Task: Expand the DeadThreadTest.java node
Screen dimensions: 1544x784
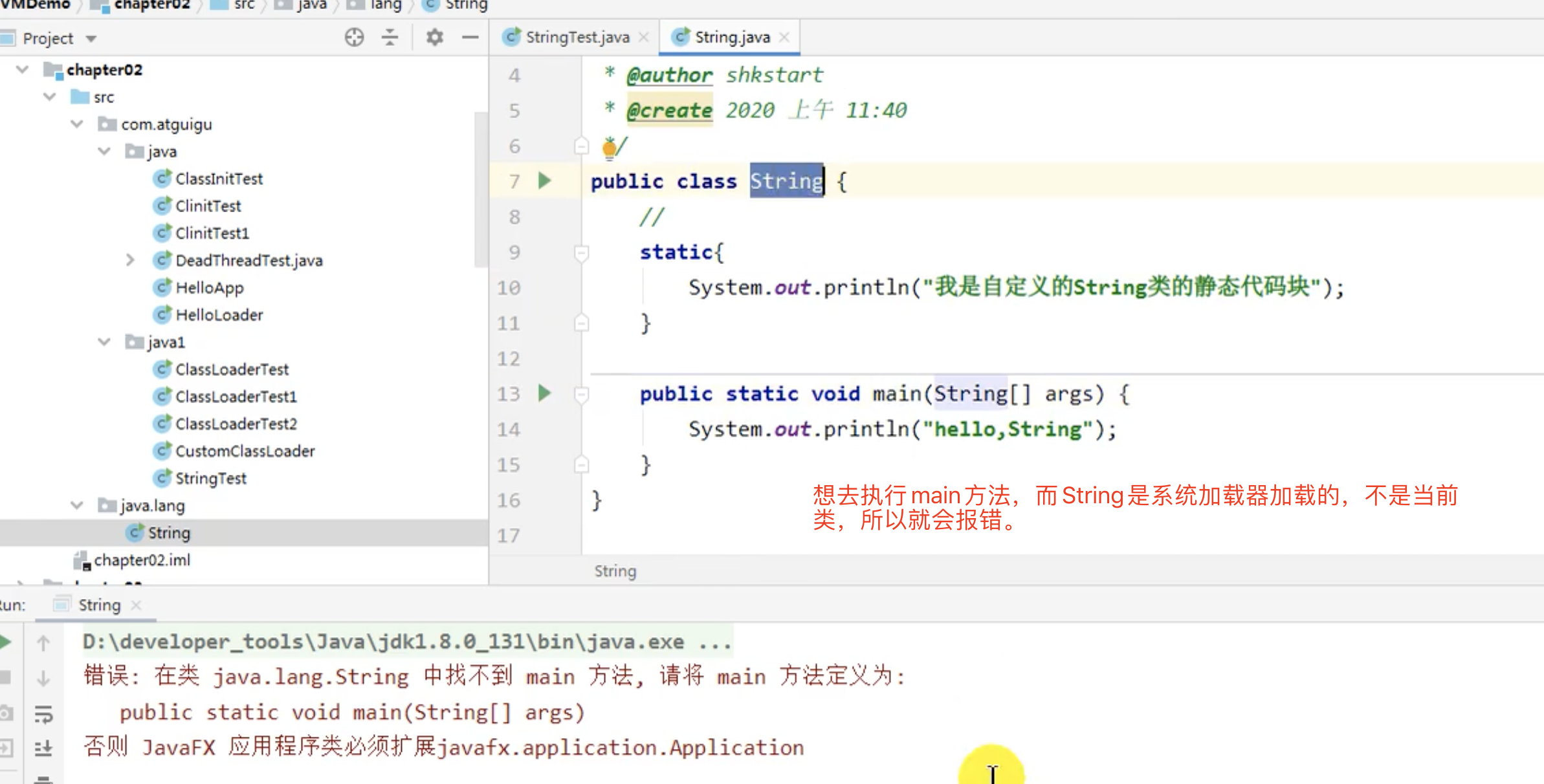Action: pyautogui.click(x=130, y=260)
